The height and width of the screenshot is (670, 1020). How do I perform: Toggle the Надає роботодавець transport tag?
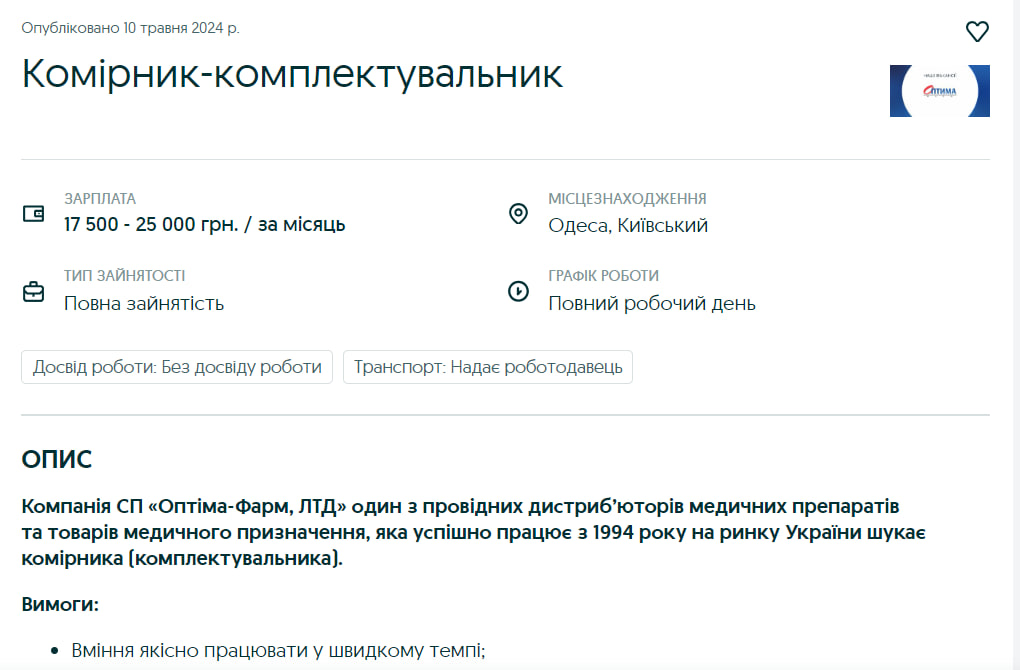click(x=487, y=367)
